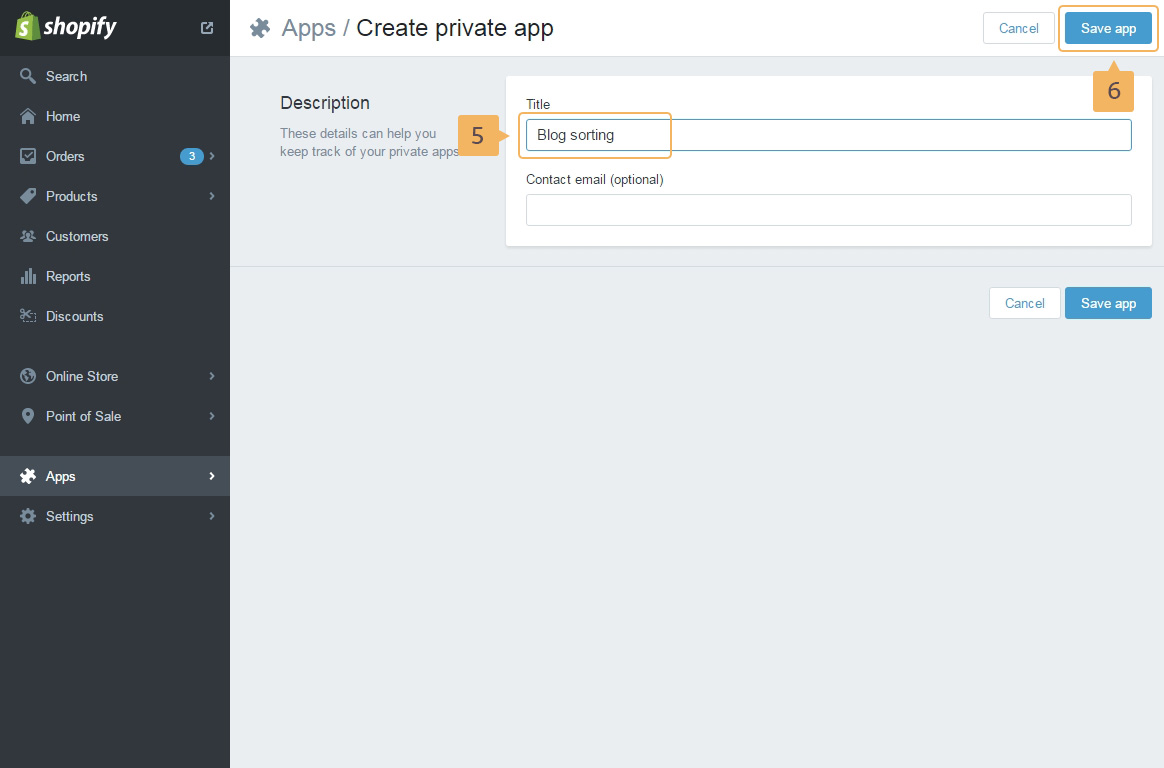Click the Contact email input field

coord(828,210)
